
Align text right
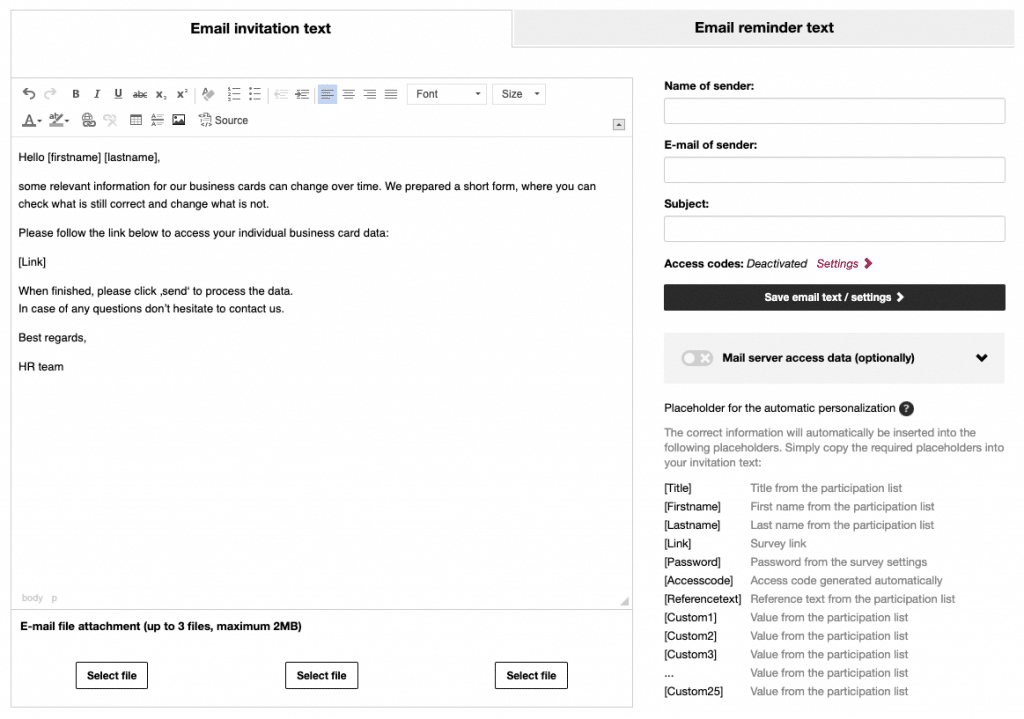(x=370, y=94)
